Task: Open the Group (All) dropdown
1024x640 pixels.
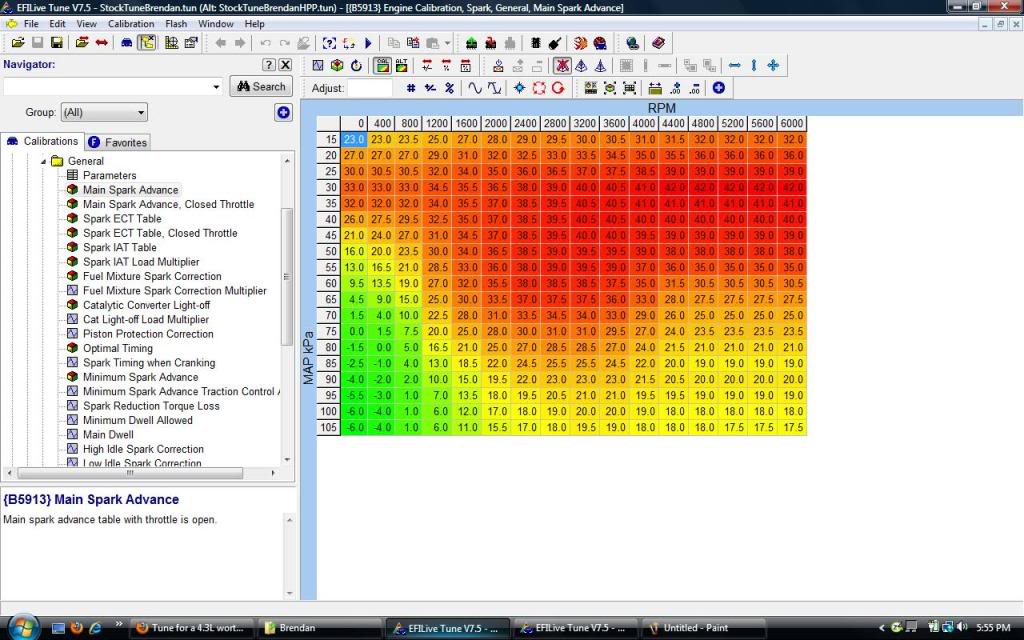Action: [x=104, y=112]
